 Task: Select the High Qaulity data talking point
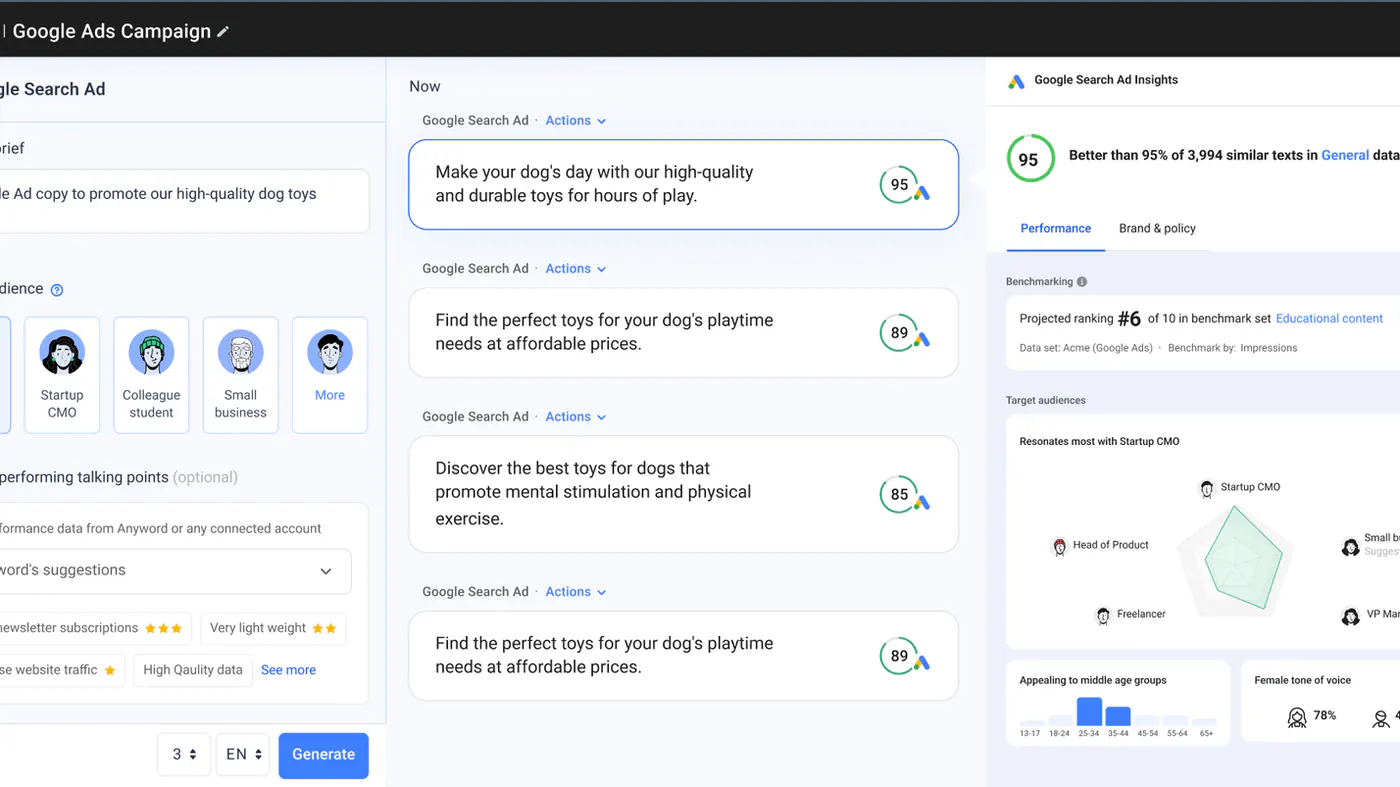[193, 670]
